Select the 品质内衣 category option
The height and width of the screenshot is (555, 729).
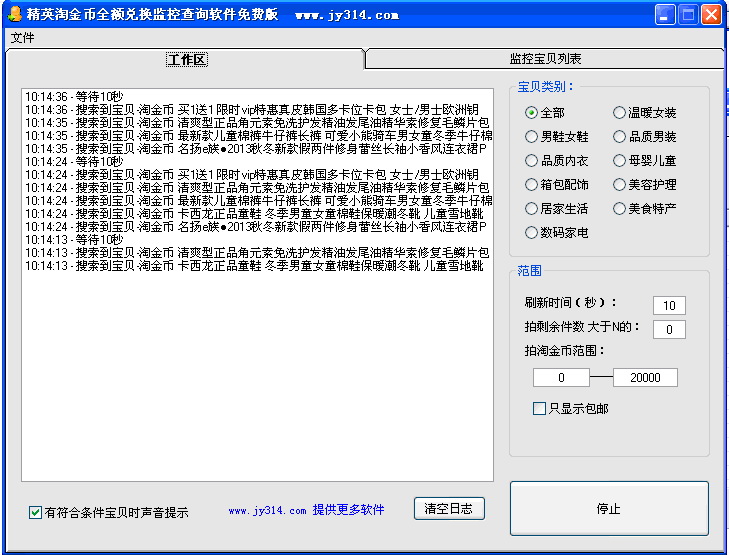tap(532, 160)
